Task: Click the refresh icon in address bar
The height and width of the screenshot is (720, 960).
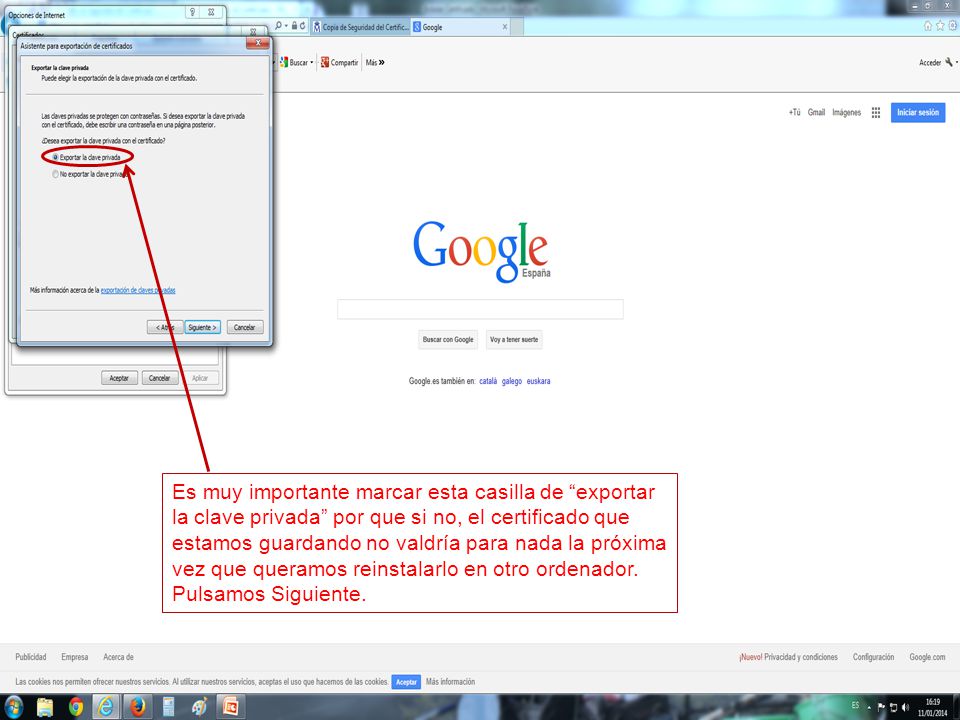Action: [x=302, y=26]
